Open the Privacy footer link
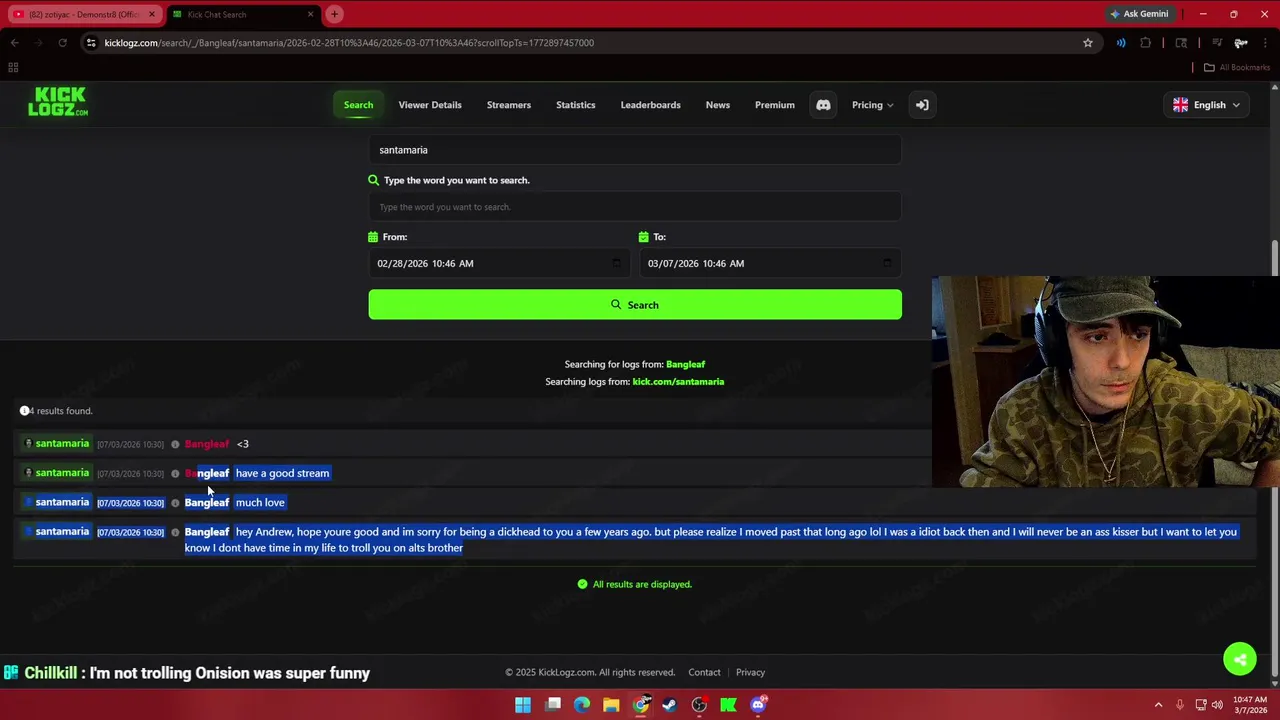The width and height of the screenshot is (1280, 720). pos(750,673)
